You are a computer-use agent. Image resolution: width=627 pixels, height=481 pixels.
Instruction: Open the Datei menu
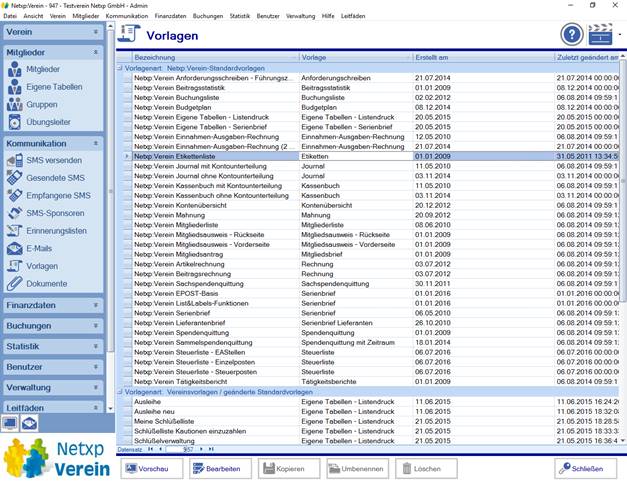click(x=10, y=16)
